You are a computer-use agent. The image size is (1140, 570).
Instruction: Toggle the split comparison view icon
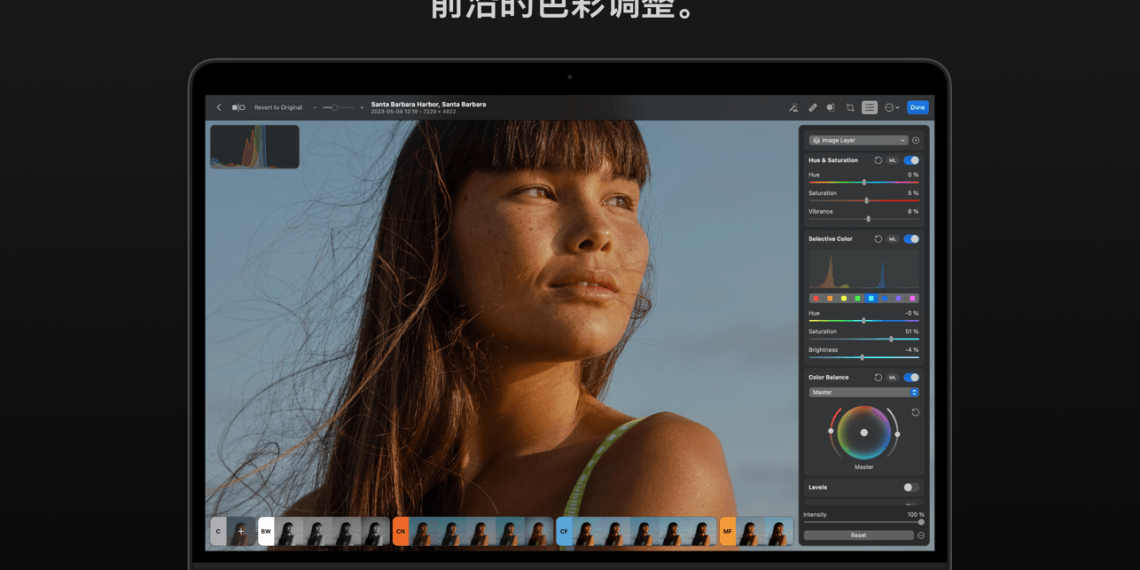(238, 107)
